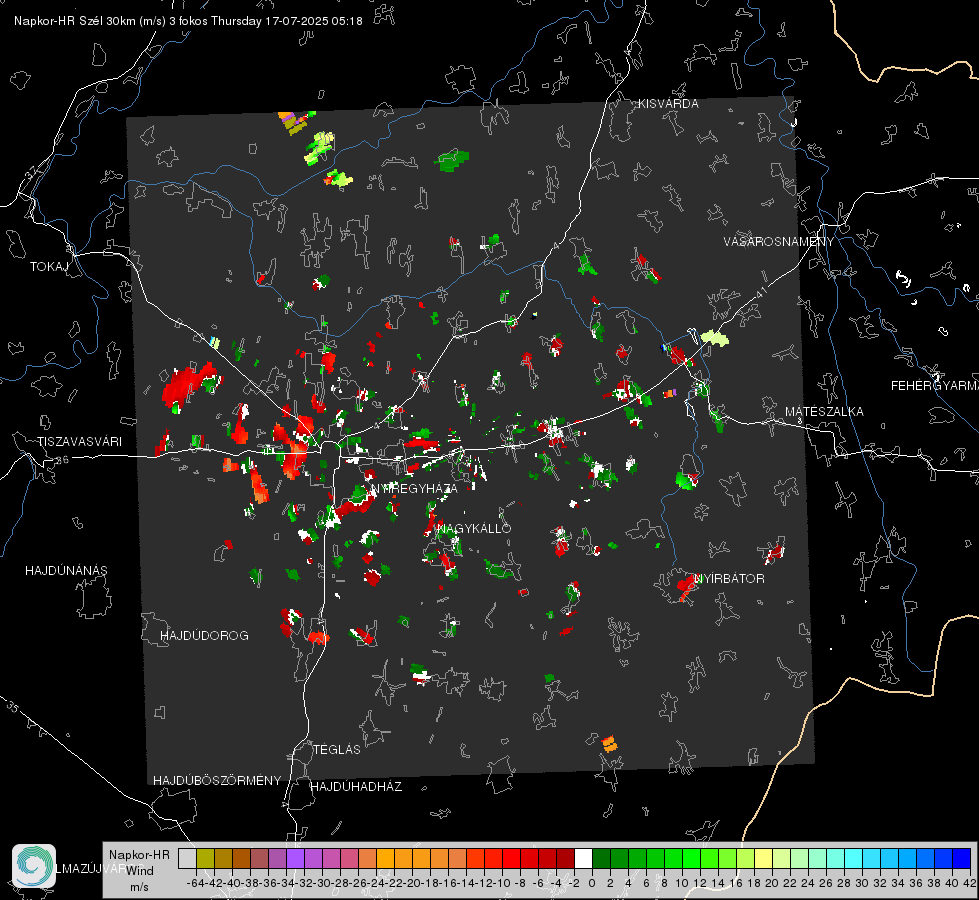979x900 pixels.
Task: Click the -64 legend value label
Action: pyautogui.click(x=196, y=883)
